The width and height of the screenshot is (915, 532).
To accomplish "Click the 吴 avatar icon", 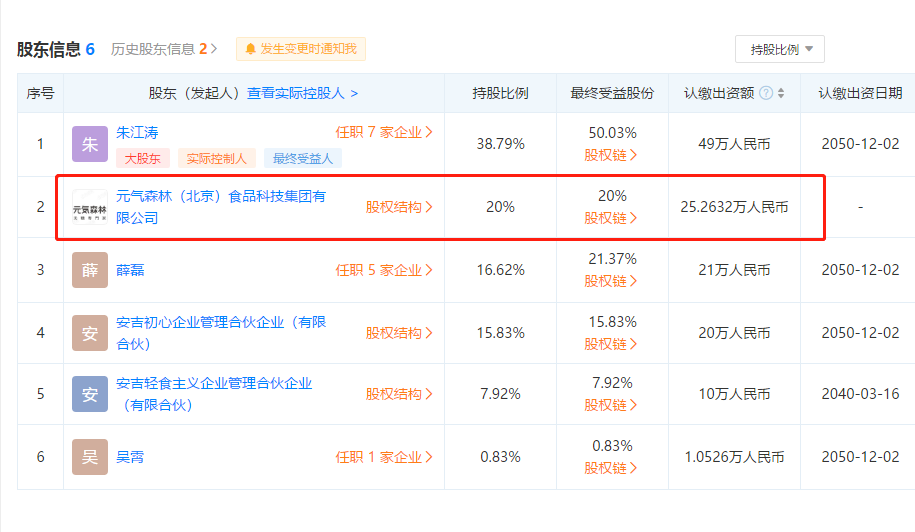I will coord(90,457).
